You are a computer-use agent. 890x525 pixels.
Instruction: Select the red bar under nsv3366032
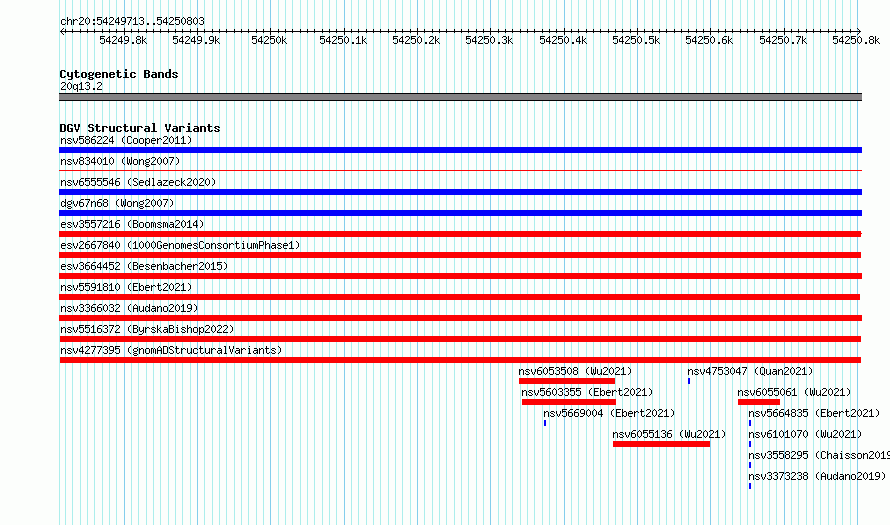(460, 318)
